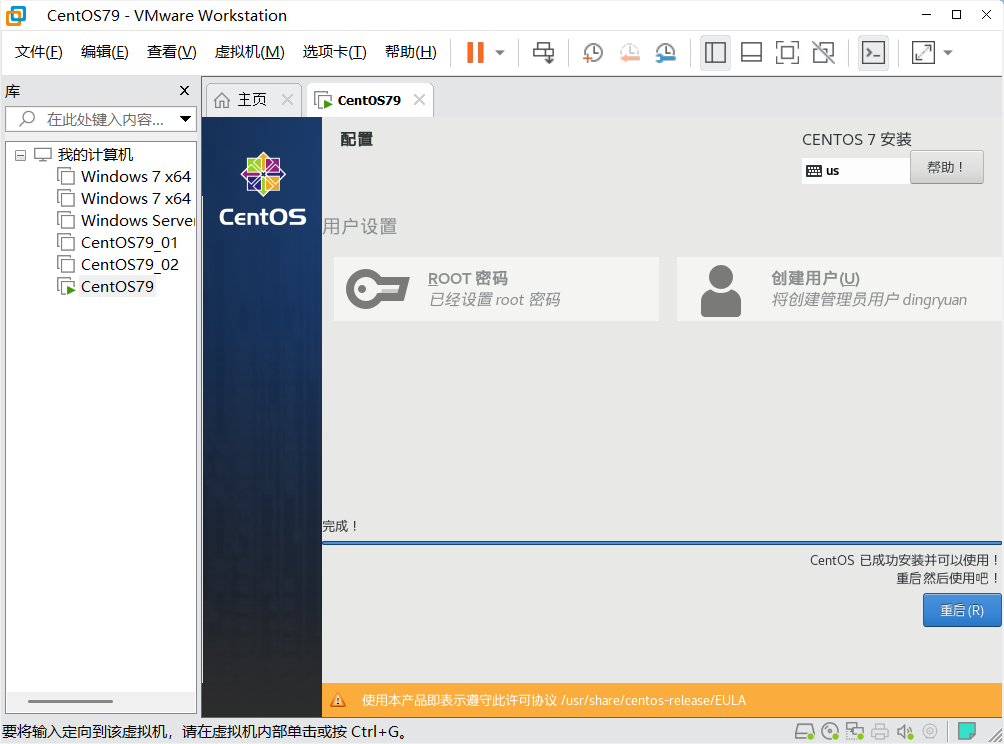Click the library horizontal scrollbar
Image resolution: width=1004 pixels, height=744 pixels.
click(x=70, y=701)
